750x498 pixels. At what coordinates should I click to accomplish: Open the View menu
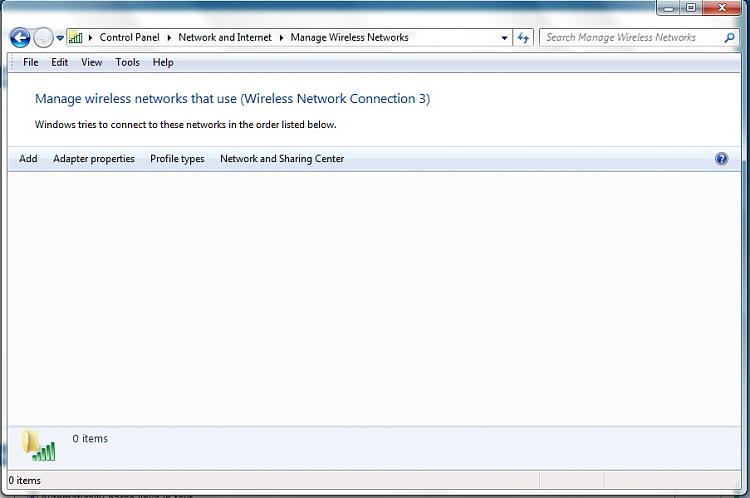(x=91, y=62)
